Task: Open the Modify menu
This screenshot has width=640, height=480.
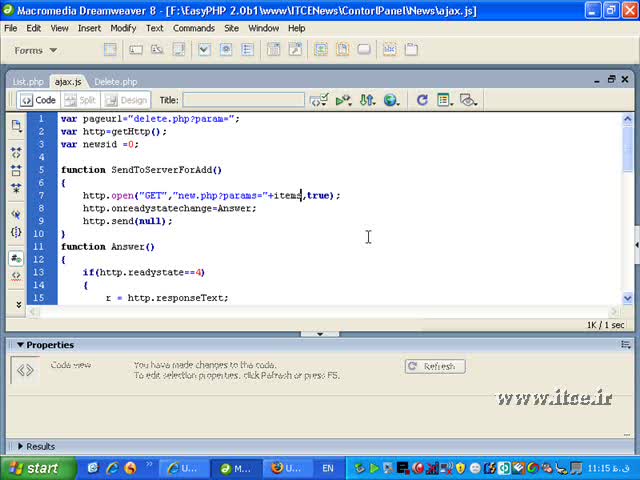Action: 123,28
